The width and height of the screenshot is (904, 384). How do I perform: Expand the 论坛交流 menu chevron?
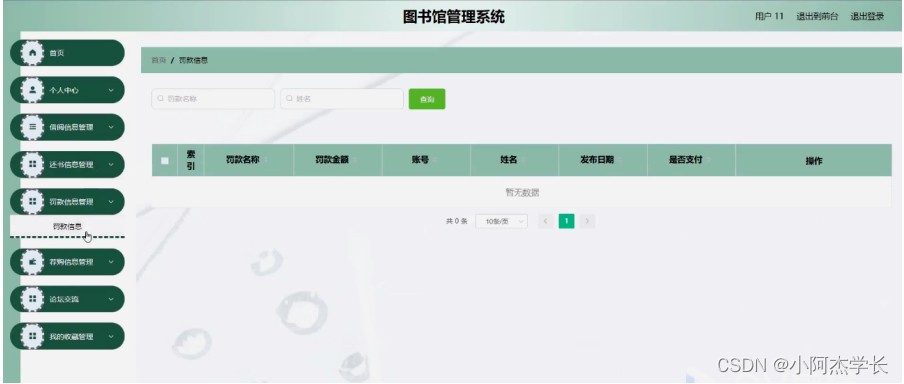point(111,299)
